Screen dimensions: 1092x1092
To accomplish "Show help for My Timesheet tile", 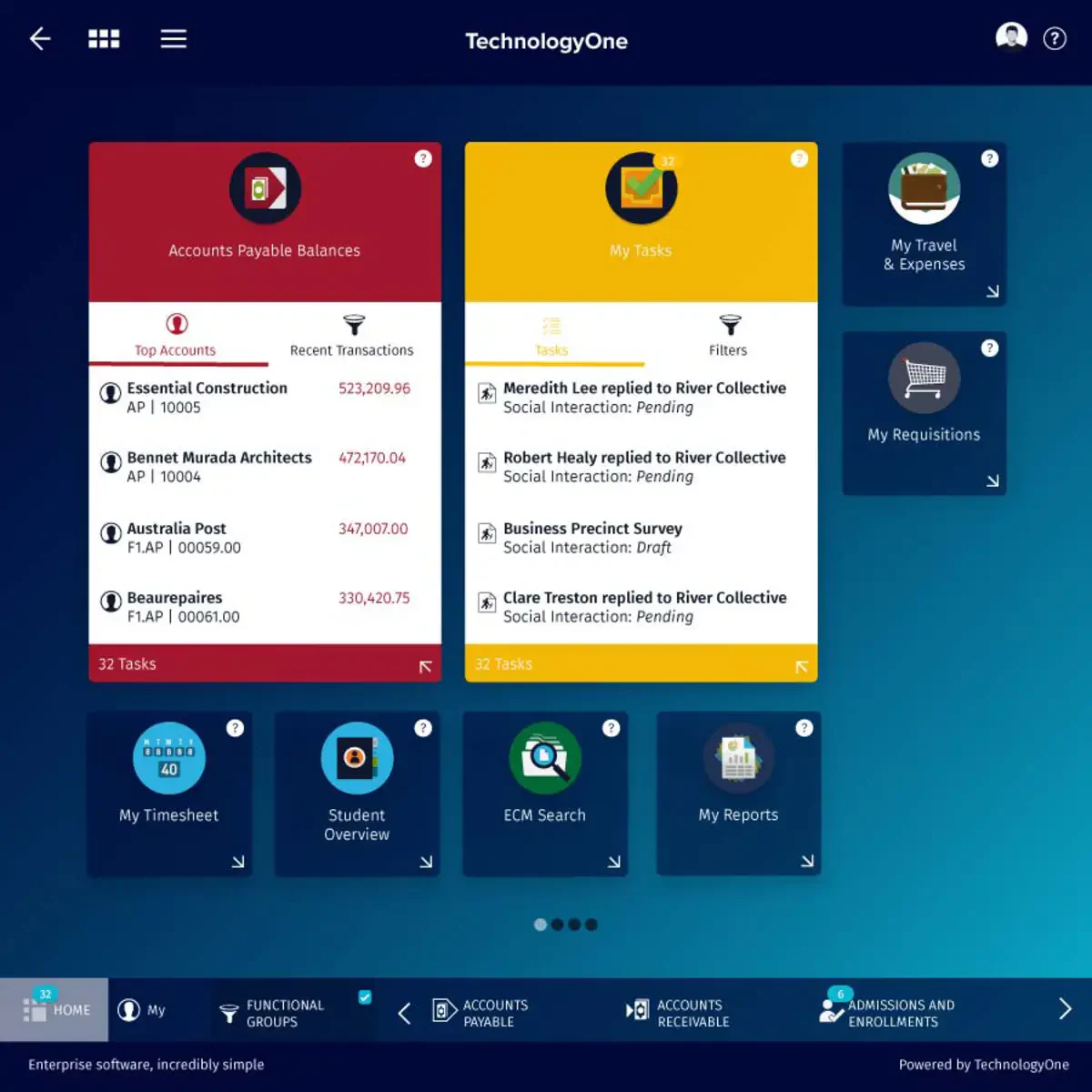I will (235, 728).
